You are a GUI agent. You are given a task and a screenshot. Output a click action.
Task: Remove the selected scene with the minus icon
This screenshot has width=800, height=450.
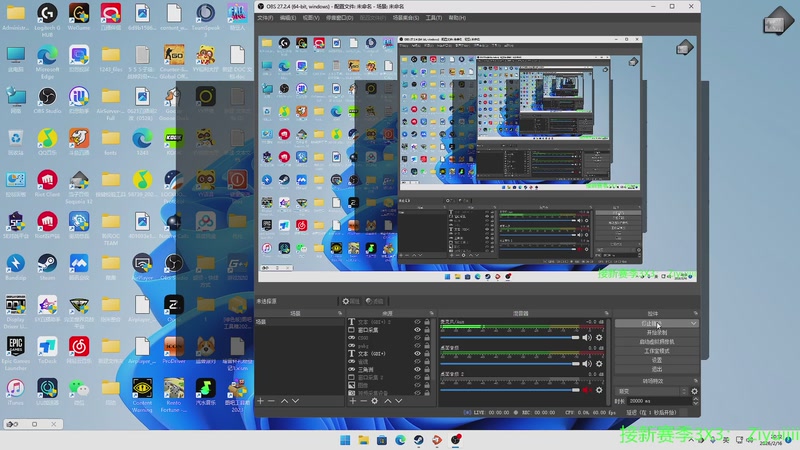point(271,401)
